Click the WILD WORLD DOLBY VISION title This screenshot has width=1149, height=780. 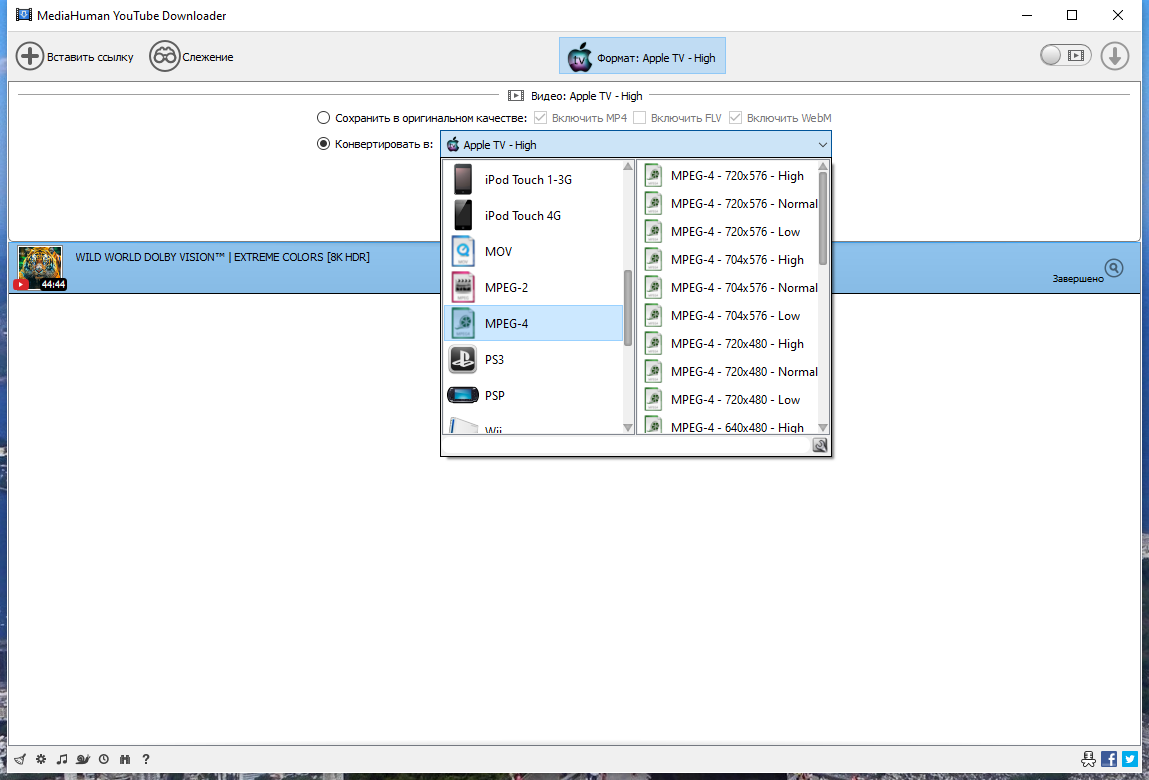click(223, 257)
